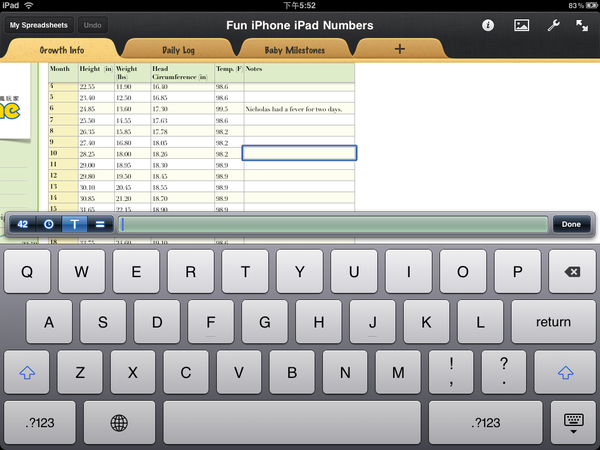This screenshot has height=450, width=600.
Task: Select the month 12 row cell
Action: click(63, 176)
